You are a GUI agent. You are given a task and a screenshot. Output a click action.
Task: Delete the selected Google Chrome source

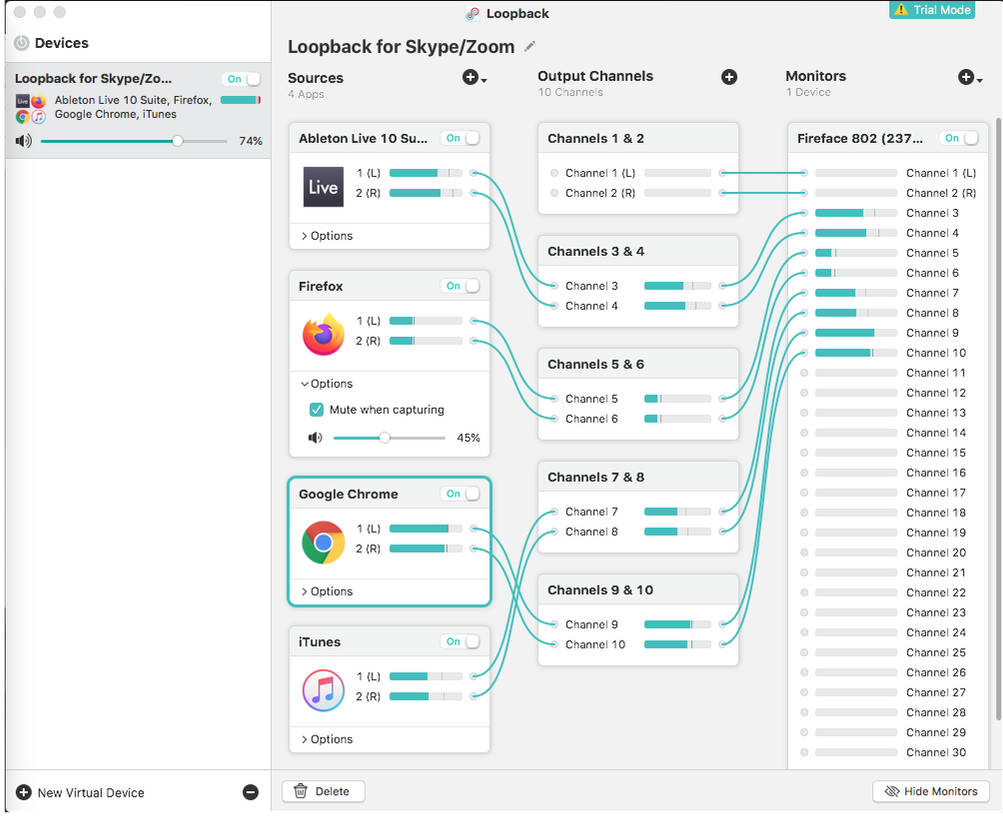[x=323, y=791]
